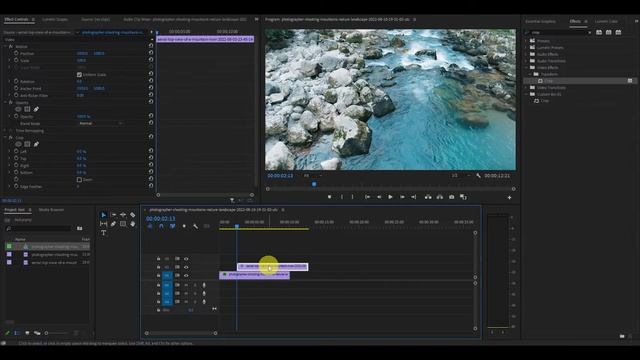Select the Track Select Forward tool
Screen dimensions: 640x360
113,215
